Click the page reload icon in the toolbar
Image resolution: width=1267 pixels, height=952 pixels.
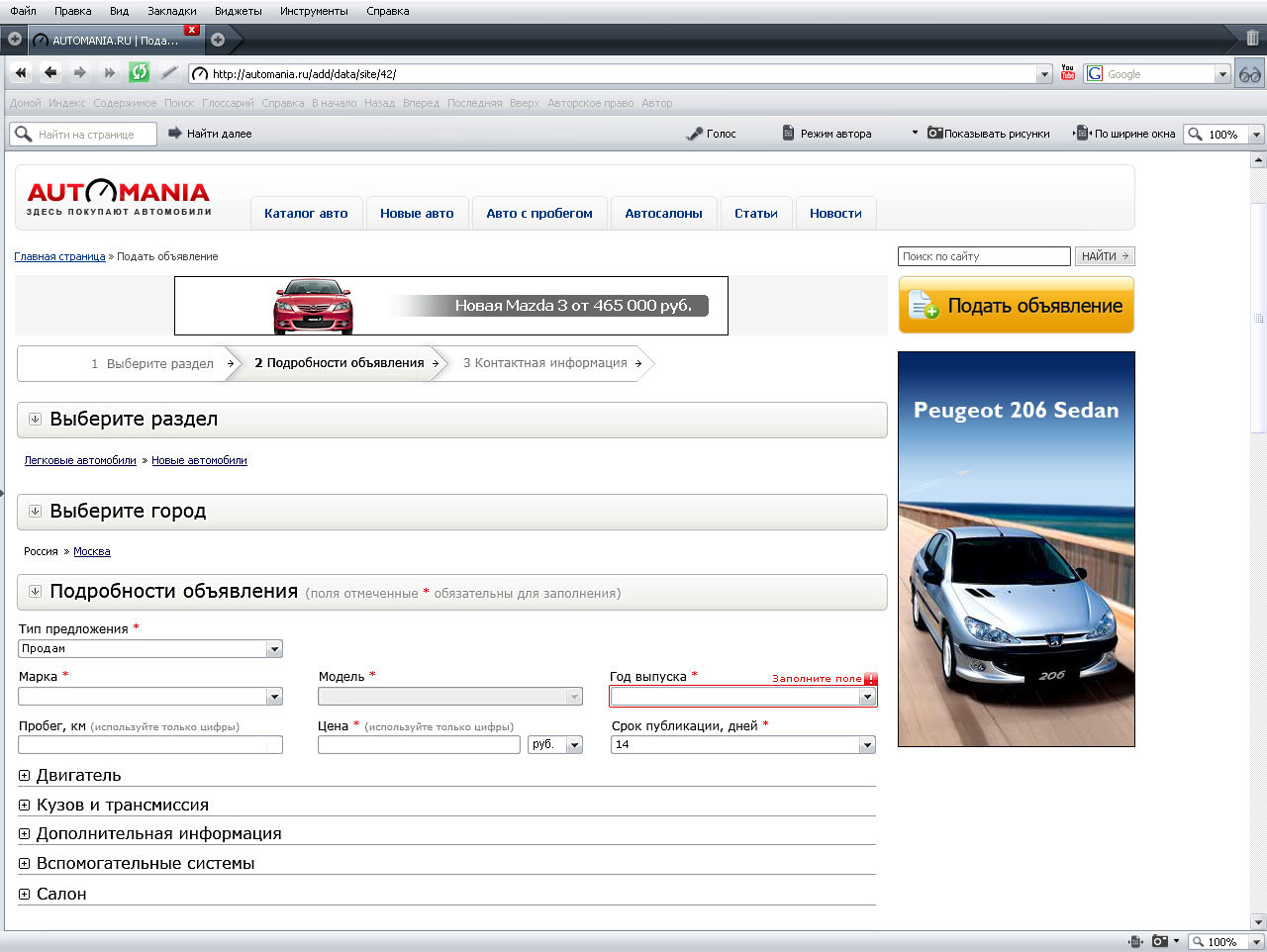[139, 72]
